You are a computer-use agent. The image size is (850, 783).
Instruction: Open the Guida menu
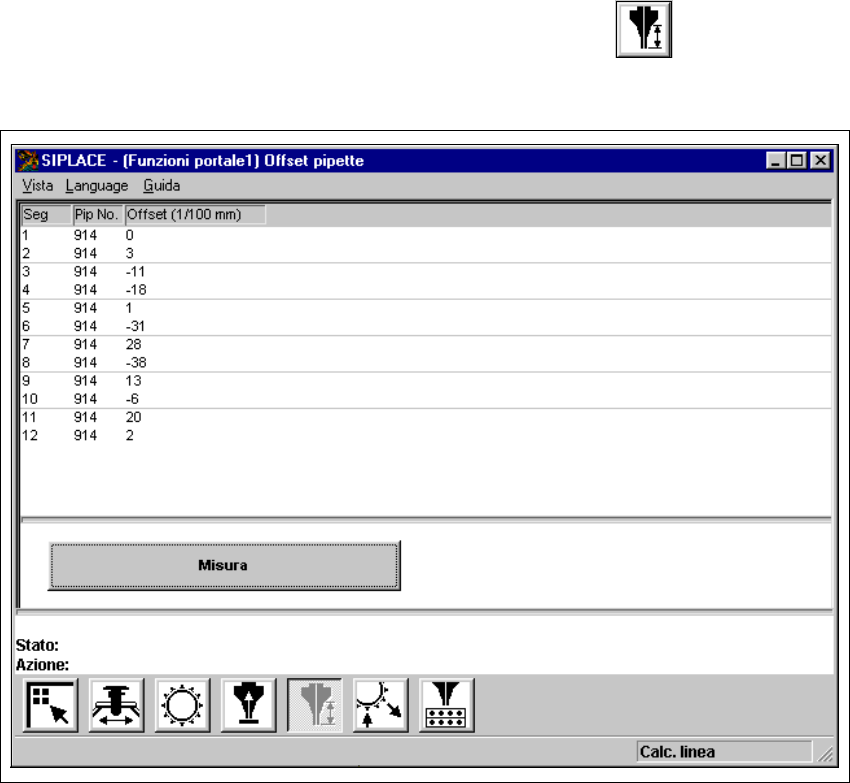162,185
